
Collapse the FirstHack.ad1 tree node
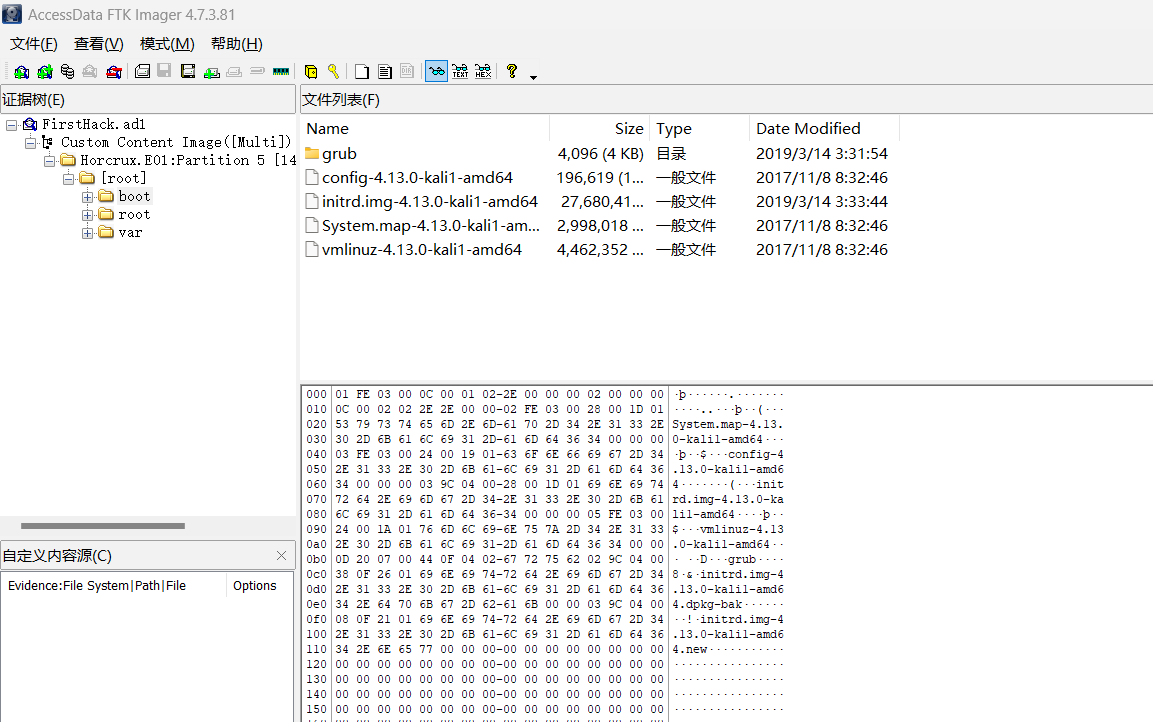[x=12, y=125]
